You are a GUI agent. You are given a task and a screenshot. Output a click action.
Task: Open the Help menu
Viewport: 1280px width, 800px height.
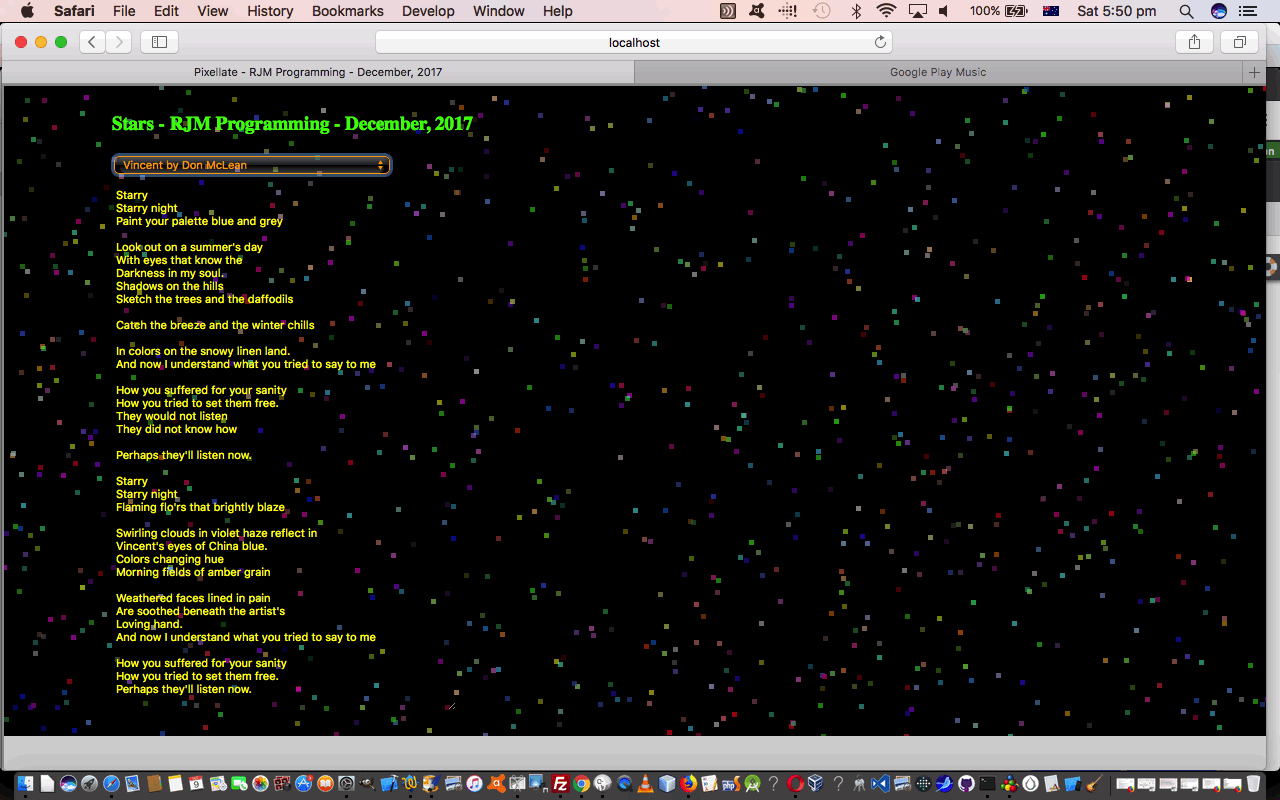click(x=558, y=11)
